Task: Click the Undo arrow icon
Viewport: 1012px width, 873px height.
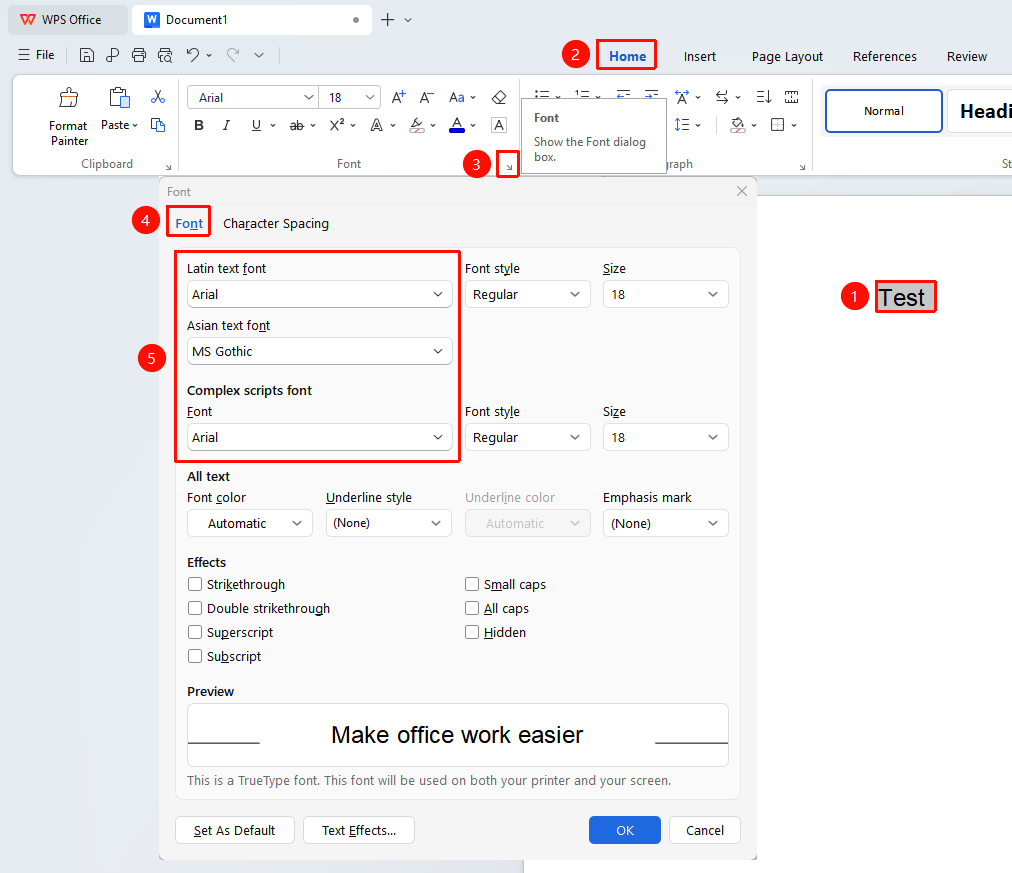Action: [x=193, y=55]
